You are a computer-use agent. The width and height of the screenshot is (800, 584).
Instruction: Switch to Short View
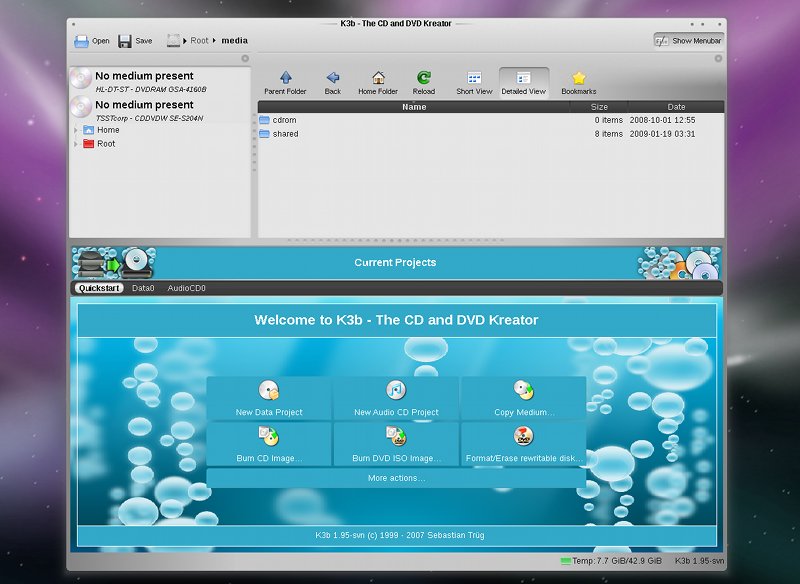point(474,83)
